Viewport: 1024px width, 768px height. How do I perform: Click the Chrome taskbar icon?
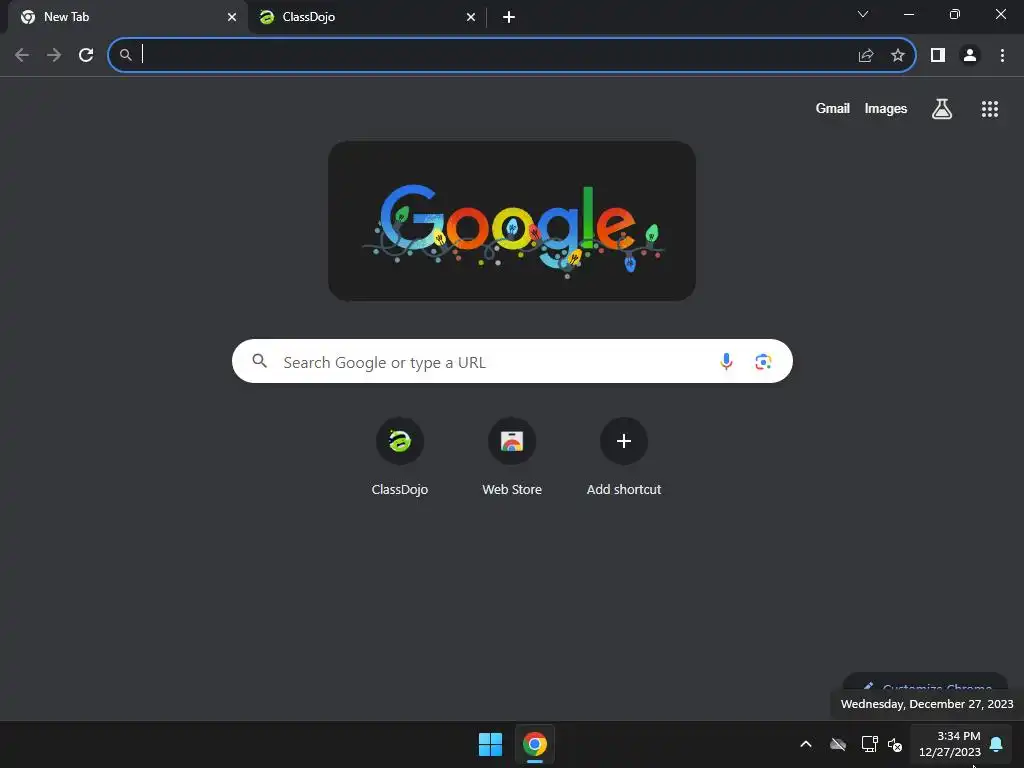[535, 744]
